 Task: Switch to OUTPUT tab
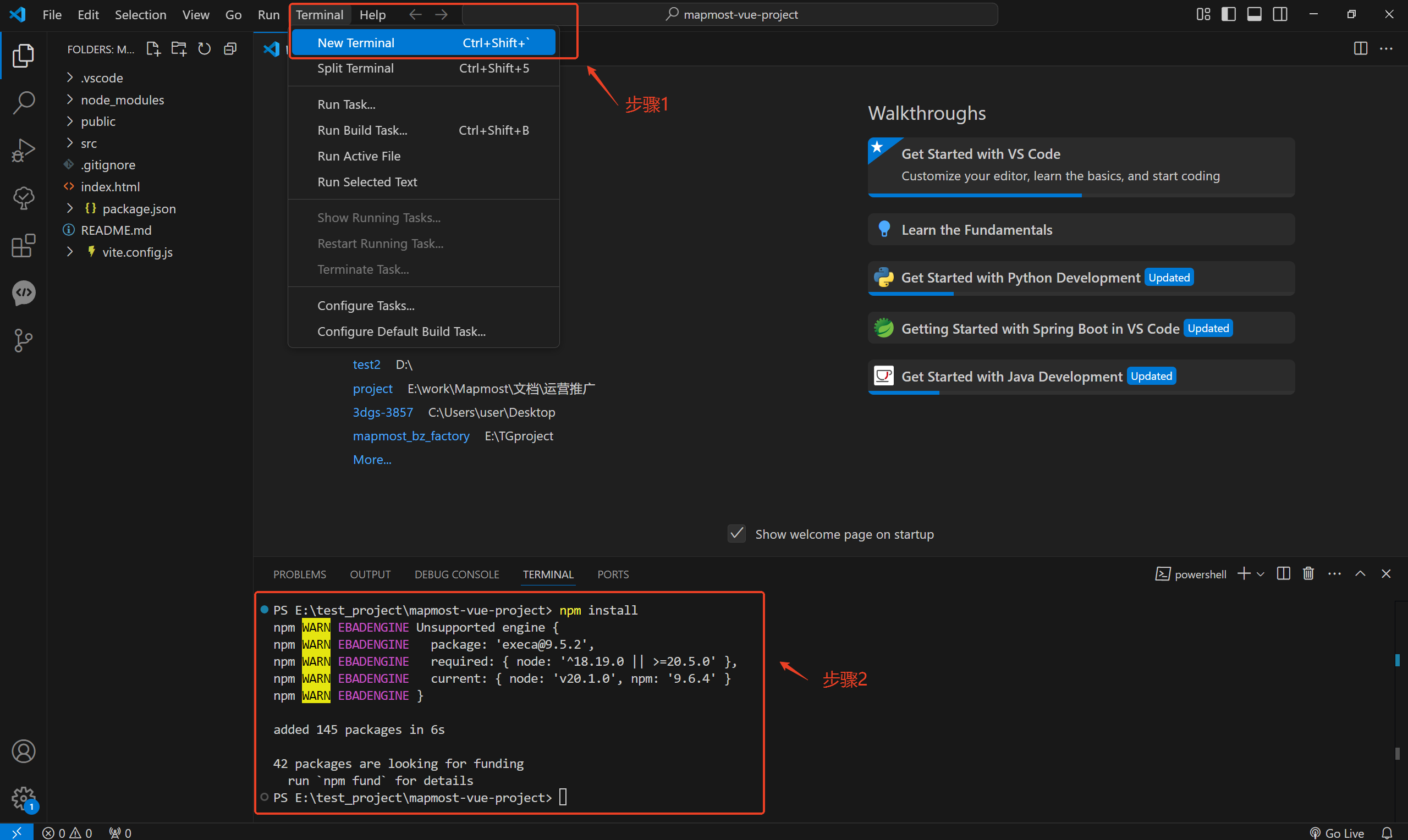pos(370,574)
